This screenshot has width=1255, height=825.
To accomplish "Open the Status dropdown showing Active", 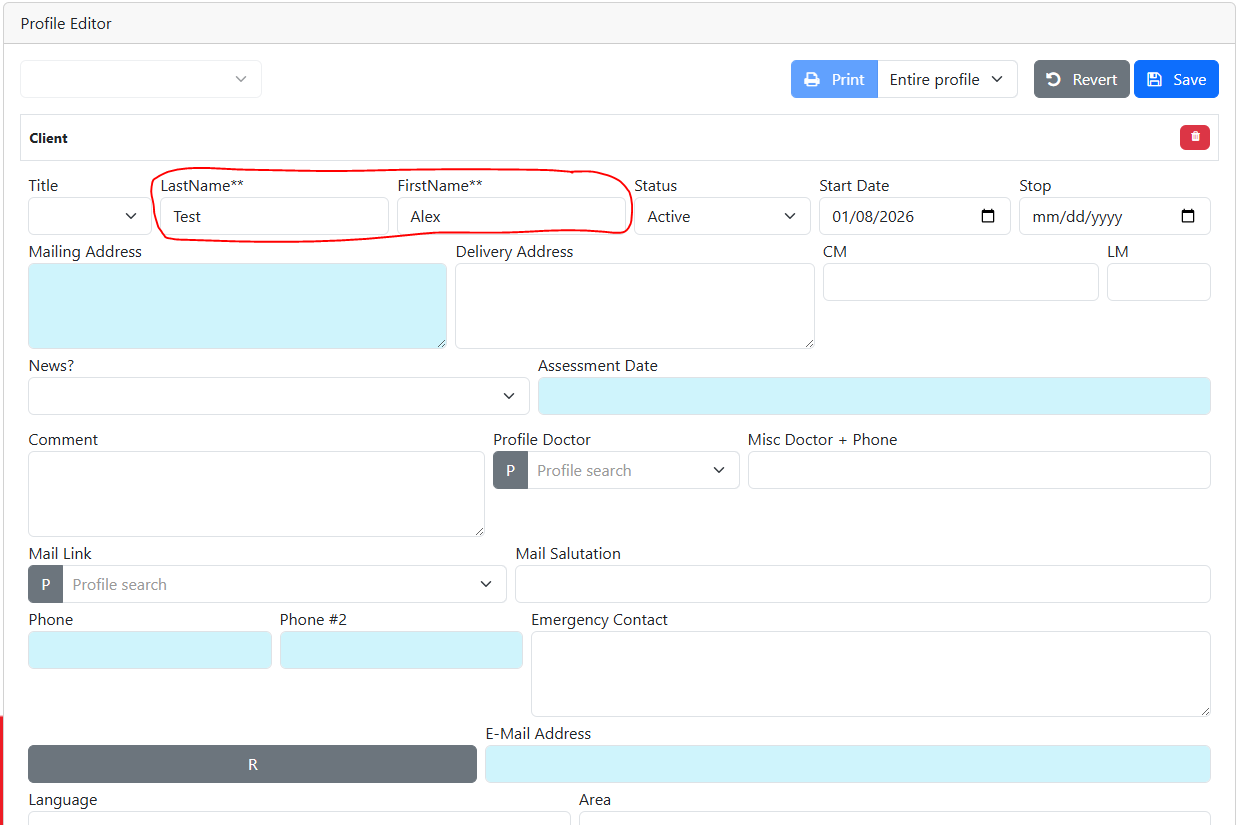I will [722, 216].
